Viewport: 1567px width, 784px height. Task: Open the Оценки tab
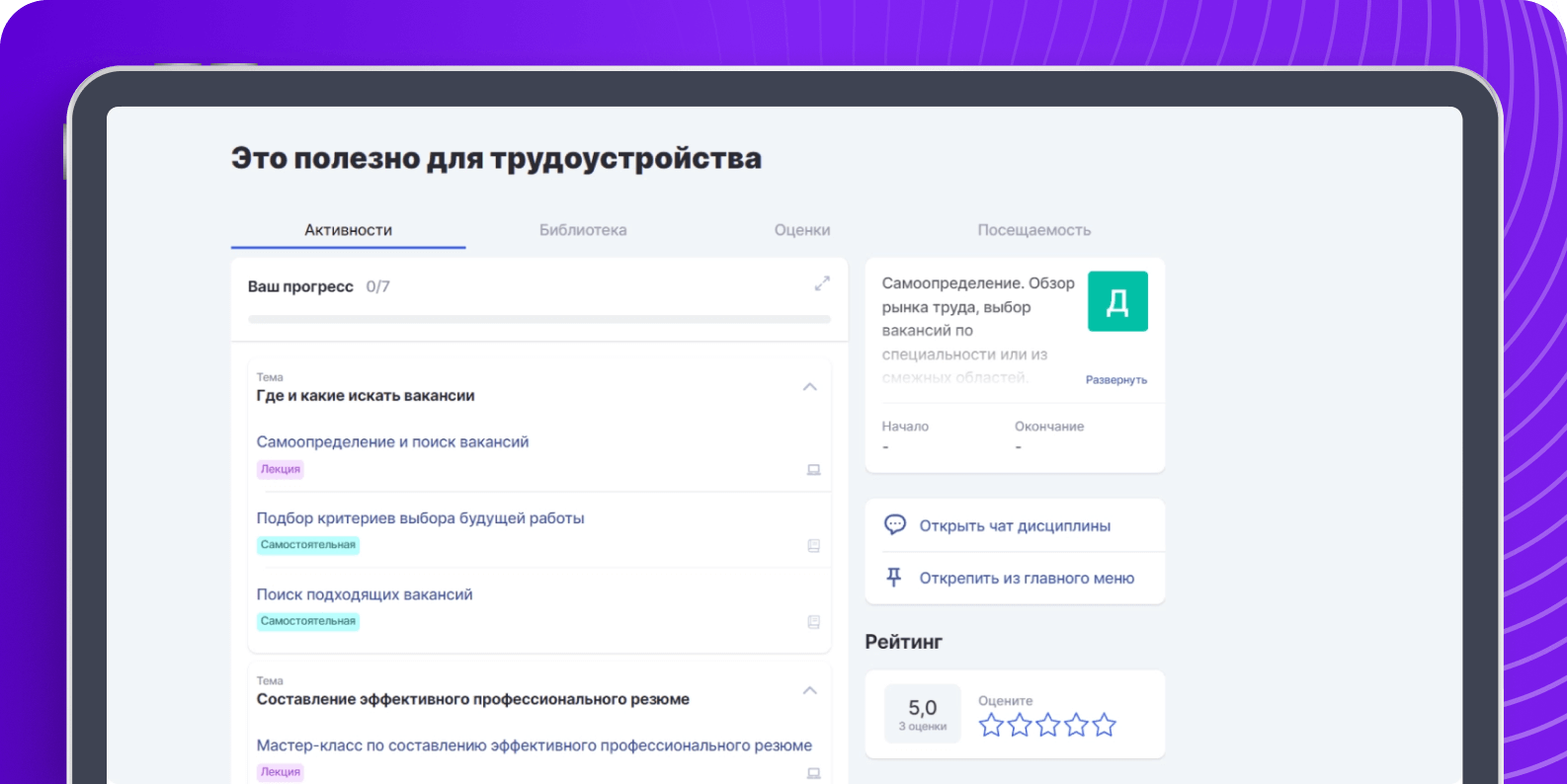[802, 230]
